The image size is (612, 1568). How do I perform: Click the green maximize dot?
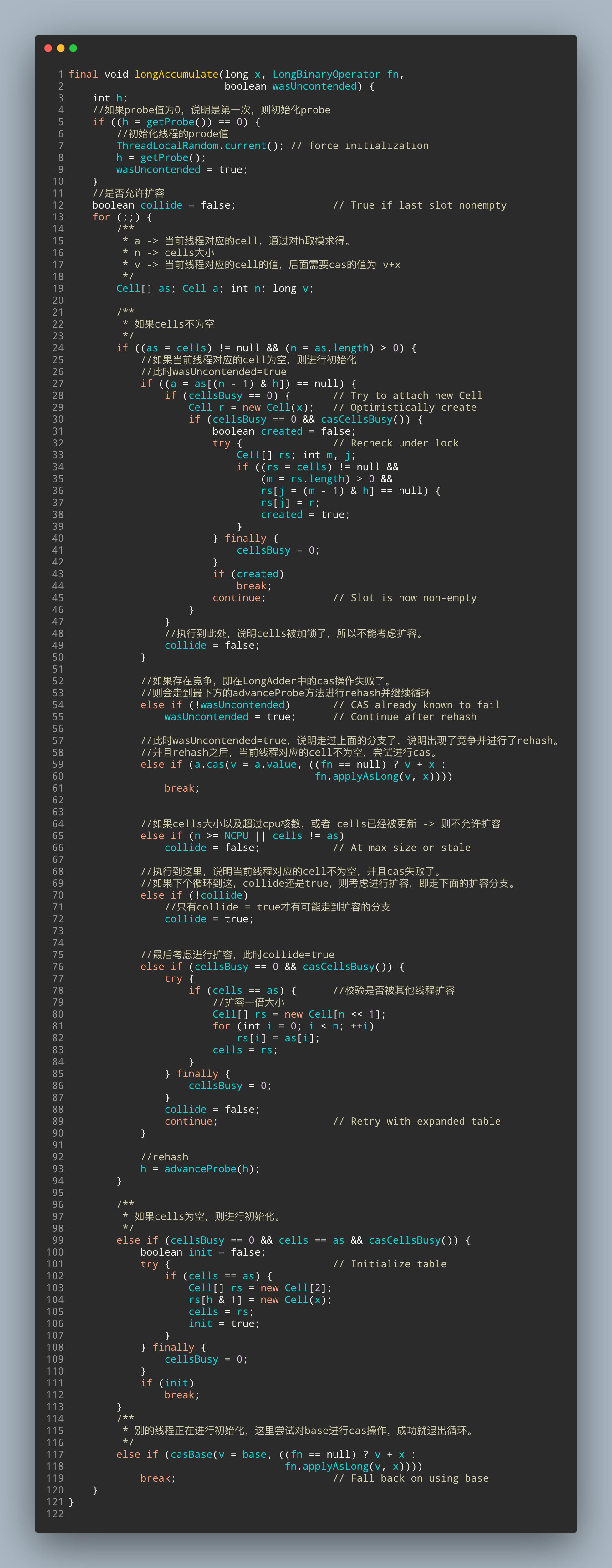pos(73,48)
